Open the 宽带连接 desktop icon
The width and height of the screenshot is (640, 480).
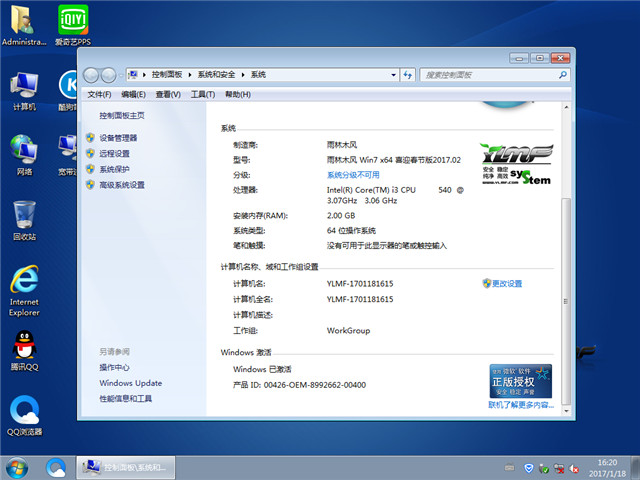point(68,154)
